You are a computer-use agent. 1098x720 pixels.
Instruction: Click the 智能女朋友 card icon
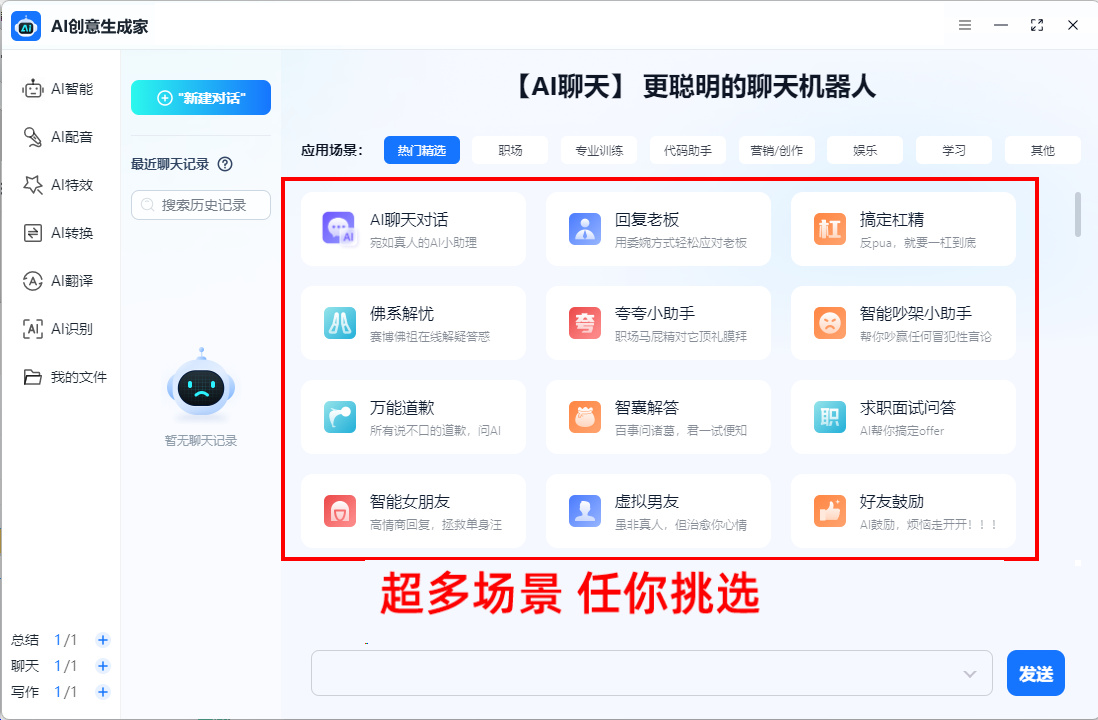(340, 511)
